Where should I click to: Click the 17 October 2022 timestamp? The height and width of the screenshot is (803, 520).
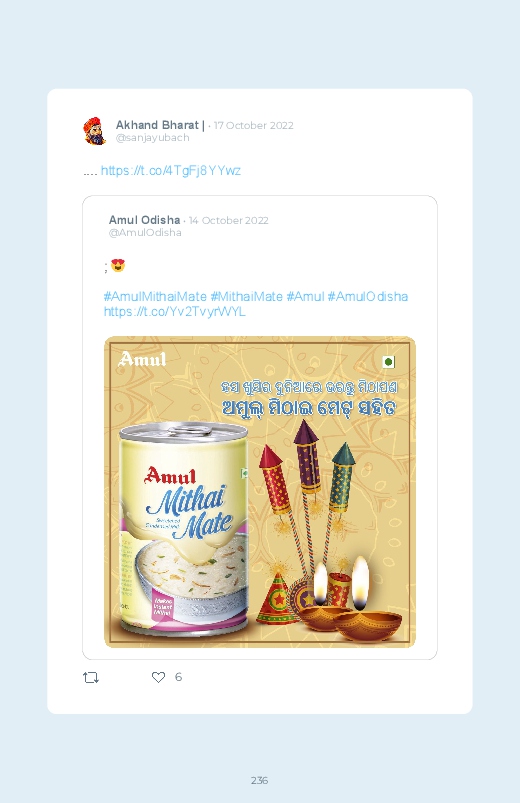(254, 125)
